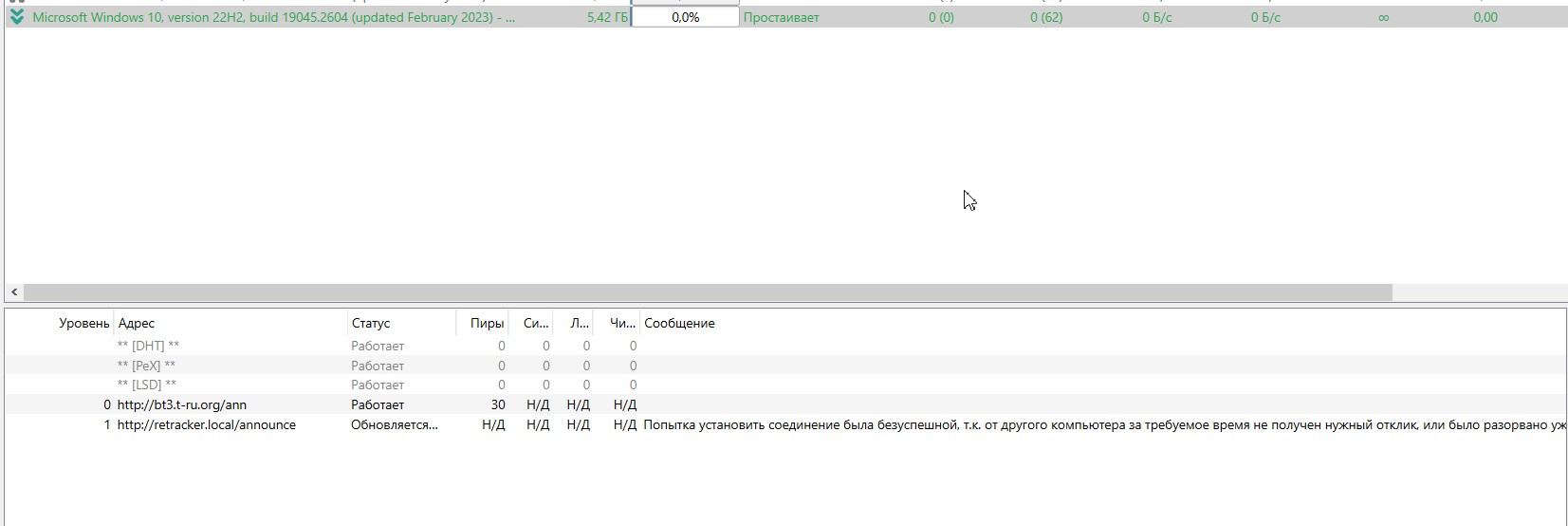Screen dimensions: 1568x526
Task: Sort trackers by Адрес column header
Action: (x=137, y=324)
